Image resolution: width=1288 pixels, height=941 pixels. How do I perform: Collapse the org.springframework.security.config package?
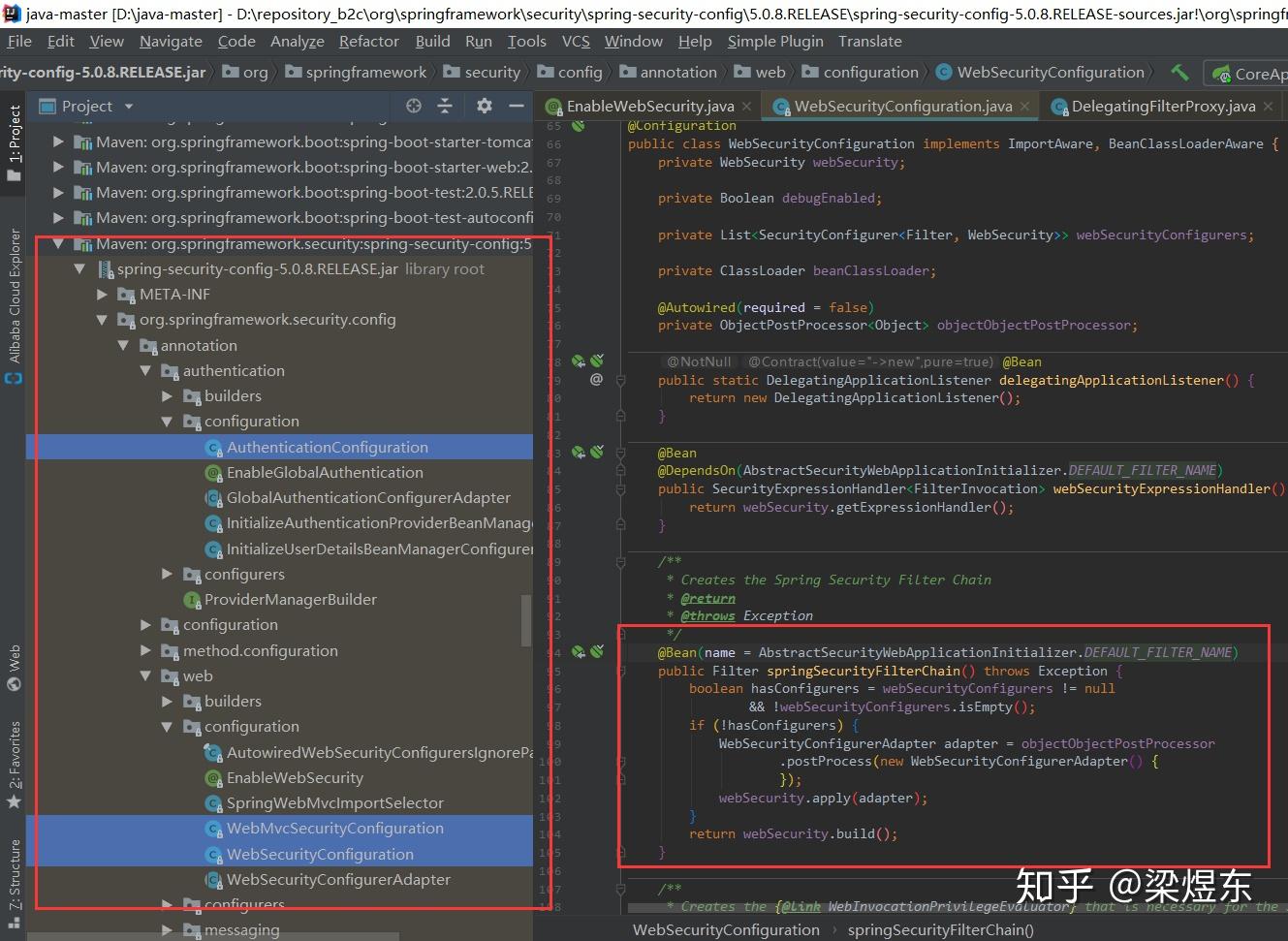(102, 319)
